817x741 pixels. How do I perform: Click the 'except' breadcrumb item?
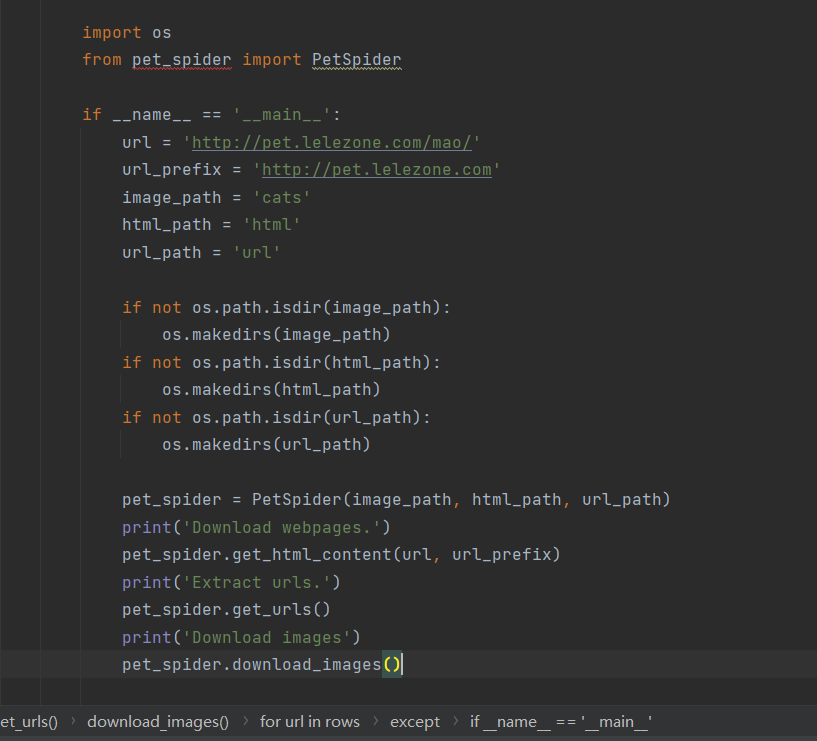pos(414,721)
